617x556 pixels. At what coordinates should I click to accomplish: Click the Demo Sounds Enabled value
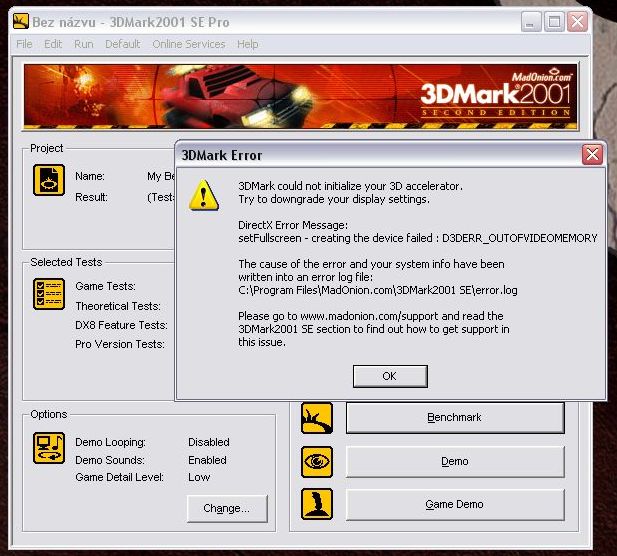point(207,460)
